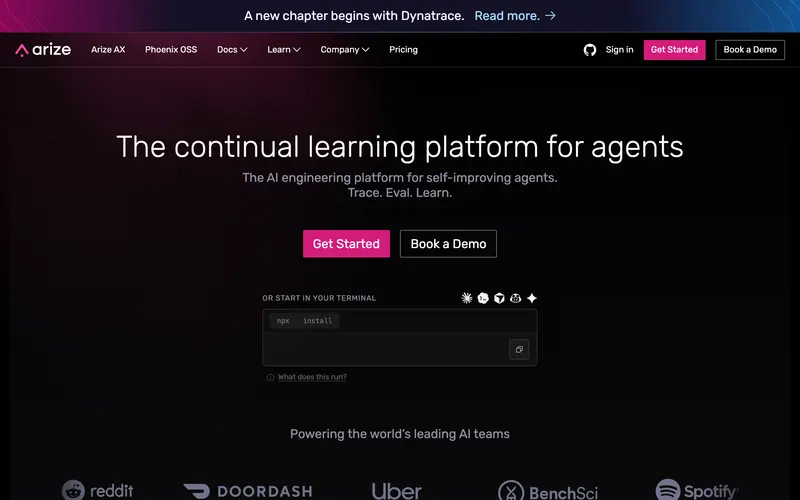Select the terminal-prompt agent icon
Viewport: 800px width, 500px height.
483,298
